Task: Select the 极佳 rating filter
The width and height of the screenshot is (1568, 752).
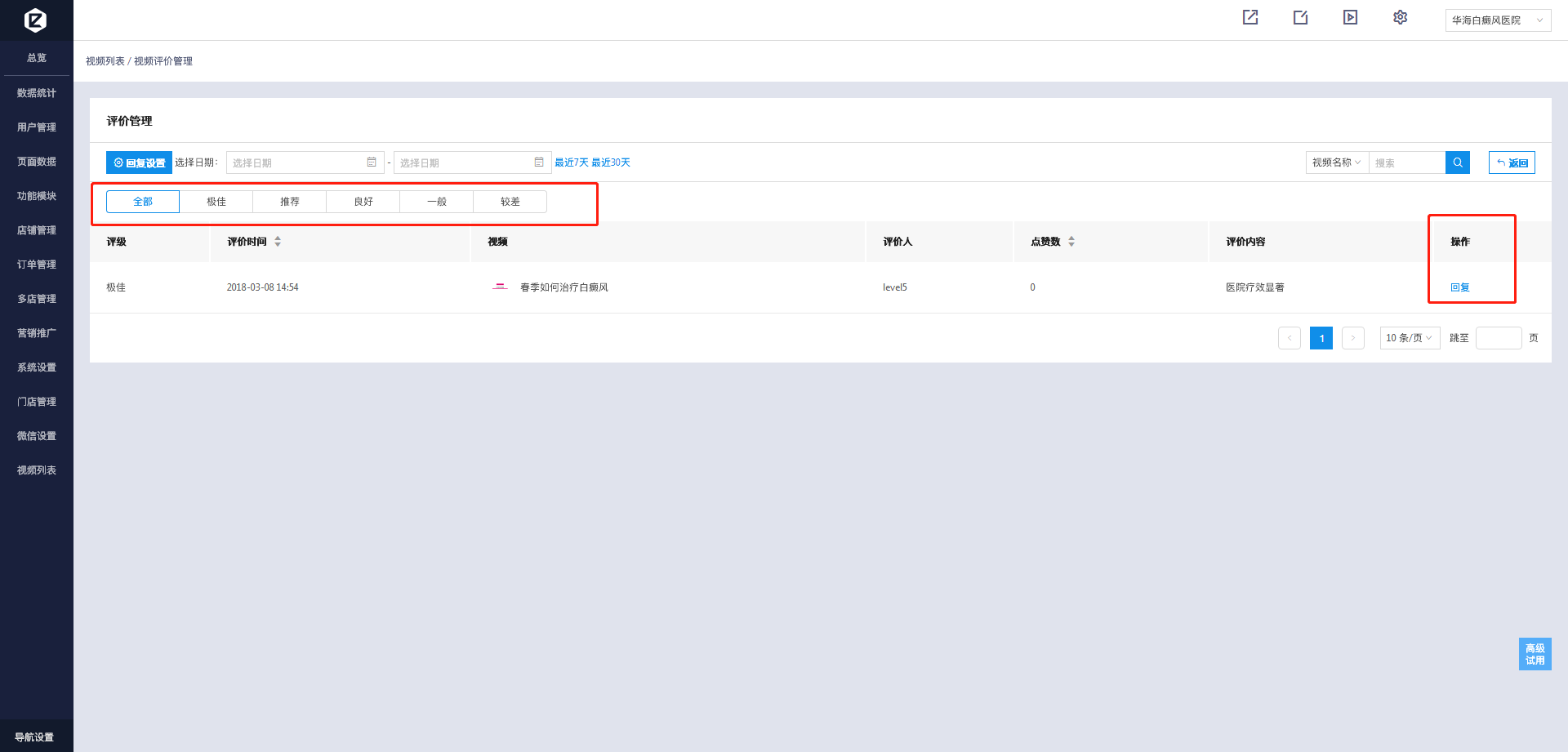Action: (x=216, y=202)
